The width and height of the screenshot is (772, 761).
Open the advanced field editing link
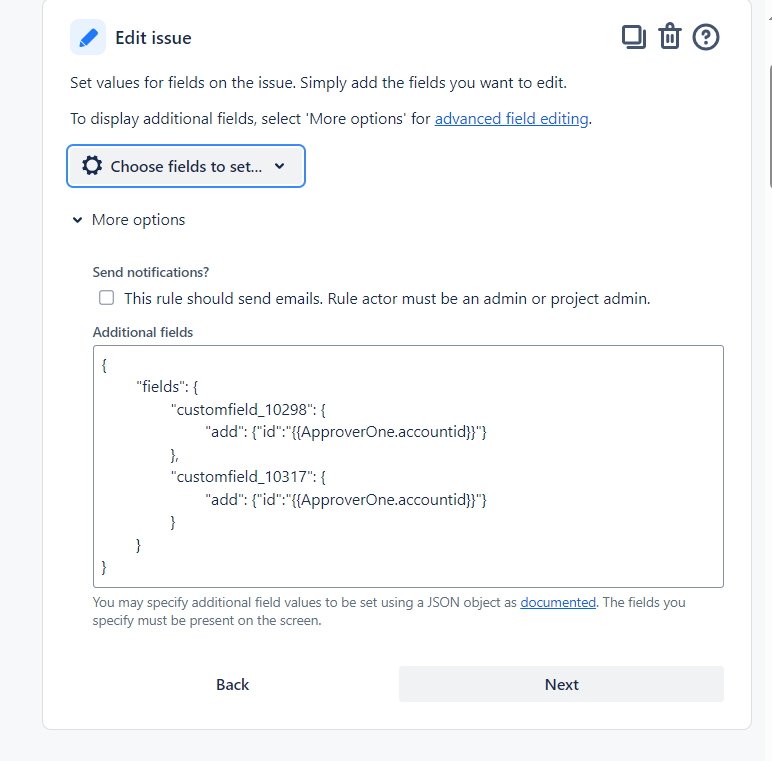pyautogui.click(x=512, y=119)
